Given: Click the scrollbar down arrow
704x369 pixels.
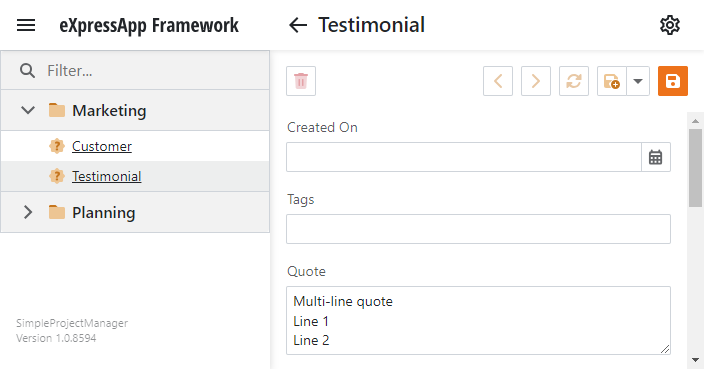Looking at the screenshot, I should pos(695,360).
